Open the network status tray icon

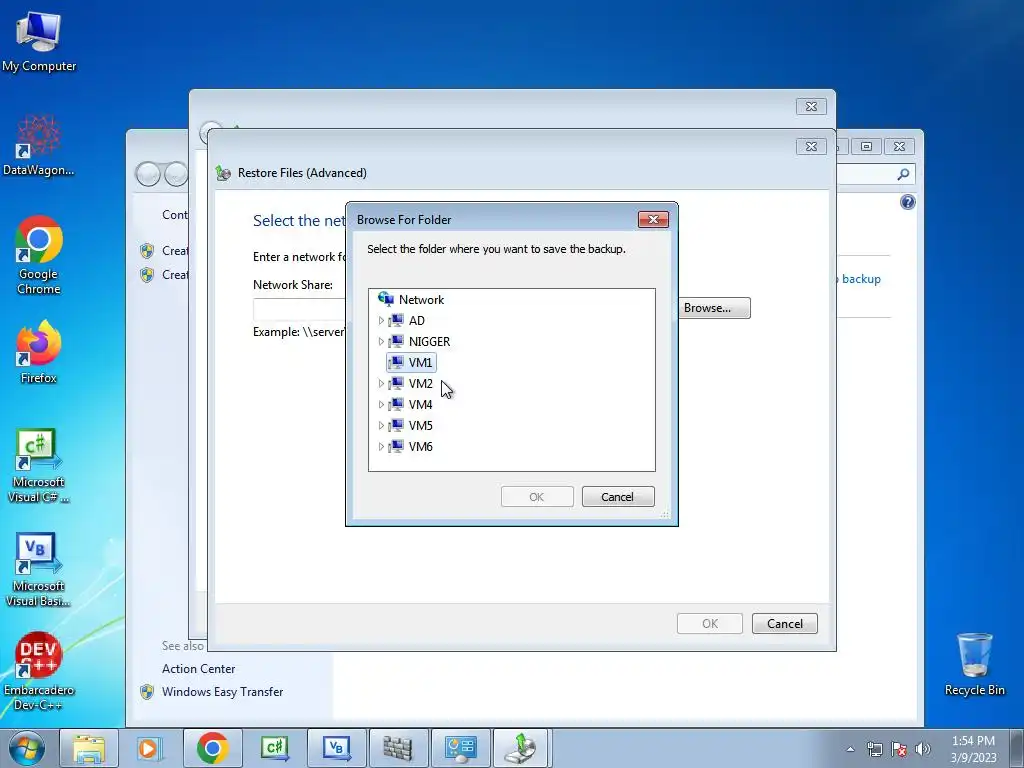point(874,749)
